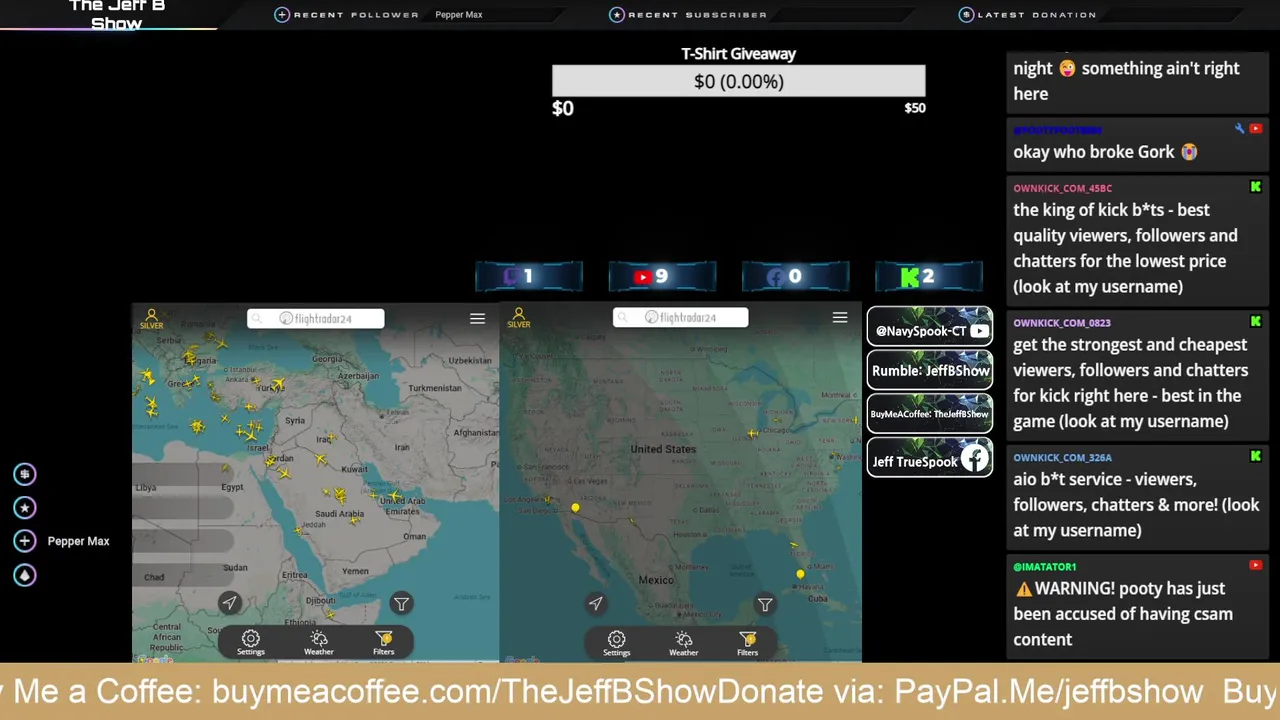Open Settings on the Middle East flight map
1280x720 pixels.
(x=251, y=642)
